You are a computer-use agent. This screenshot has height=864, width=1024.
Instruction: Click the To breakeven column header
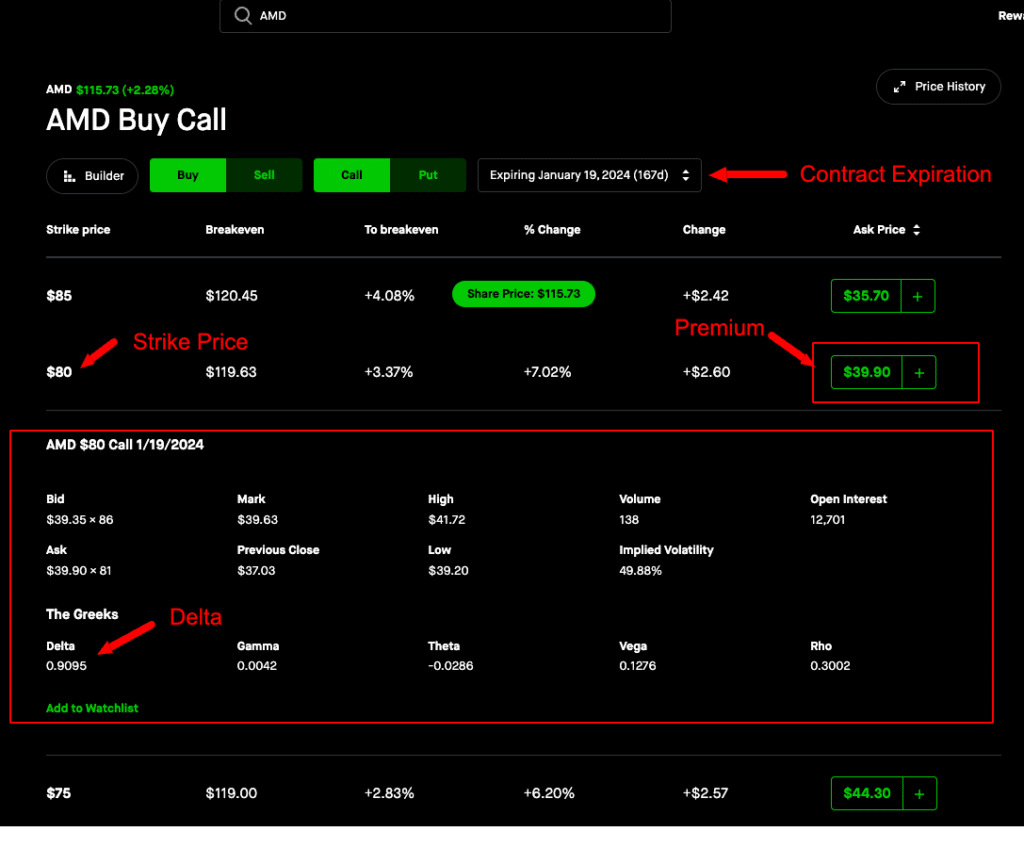pyautogui.click(x=401, y=230)
